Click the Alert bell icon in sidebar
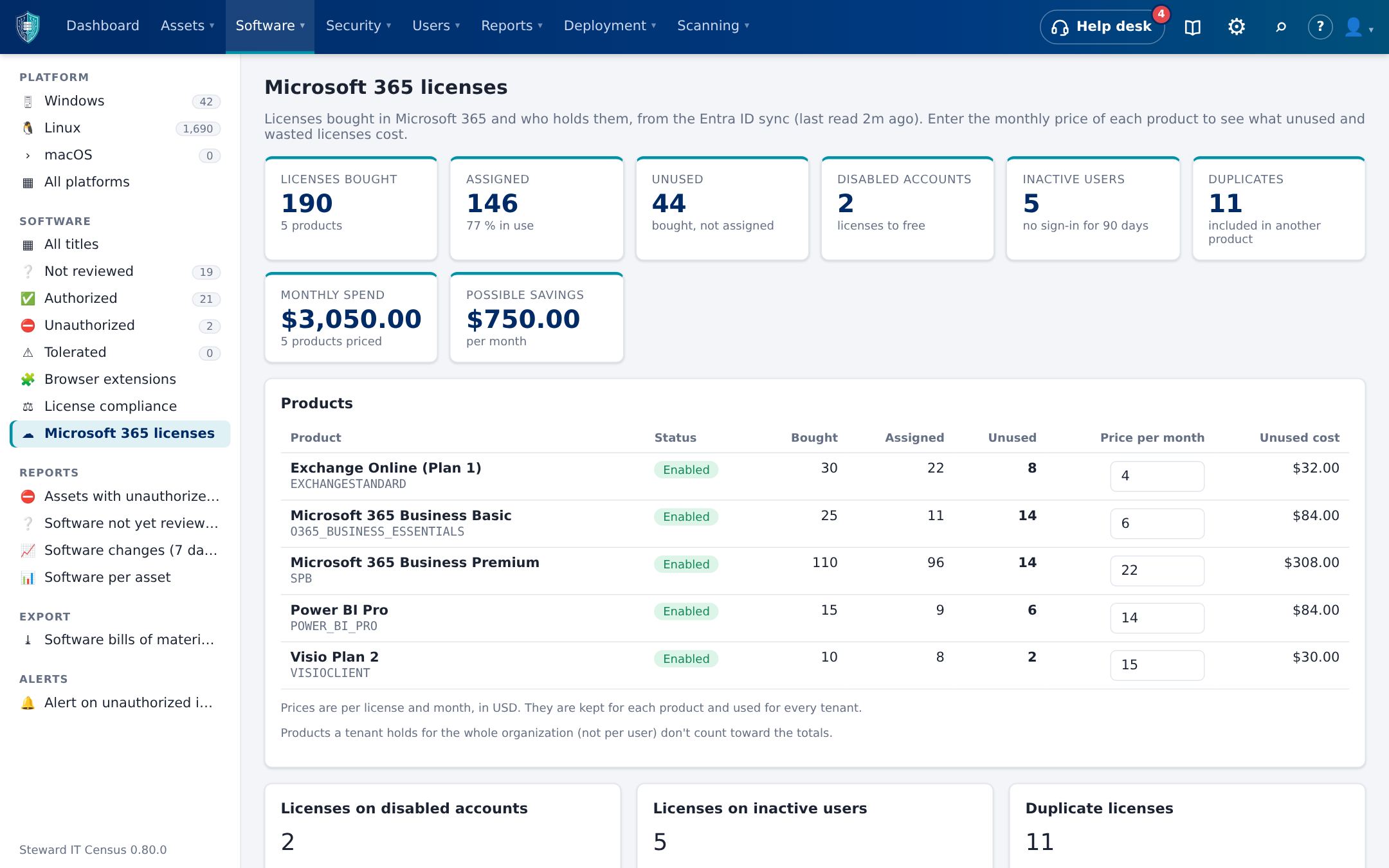1389x868 pixels. 28,703
